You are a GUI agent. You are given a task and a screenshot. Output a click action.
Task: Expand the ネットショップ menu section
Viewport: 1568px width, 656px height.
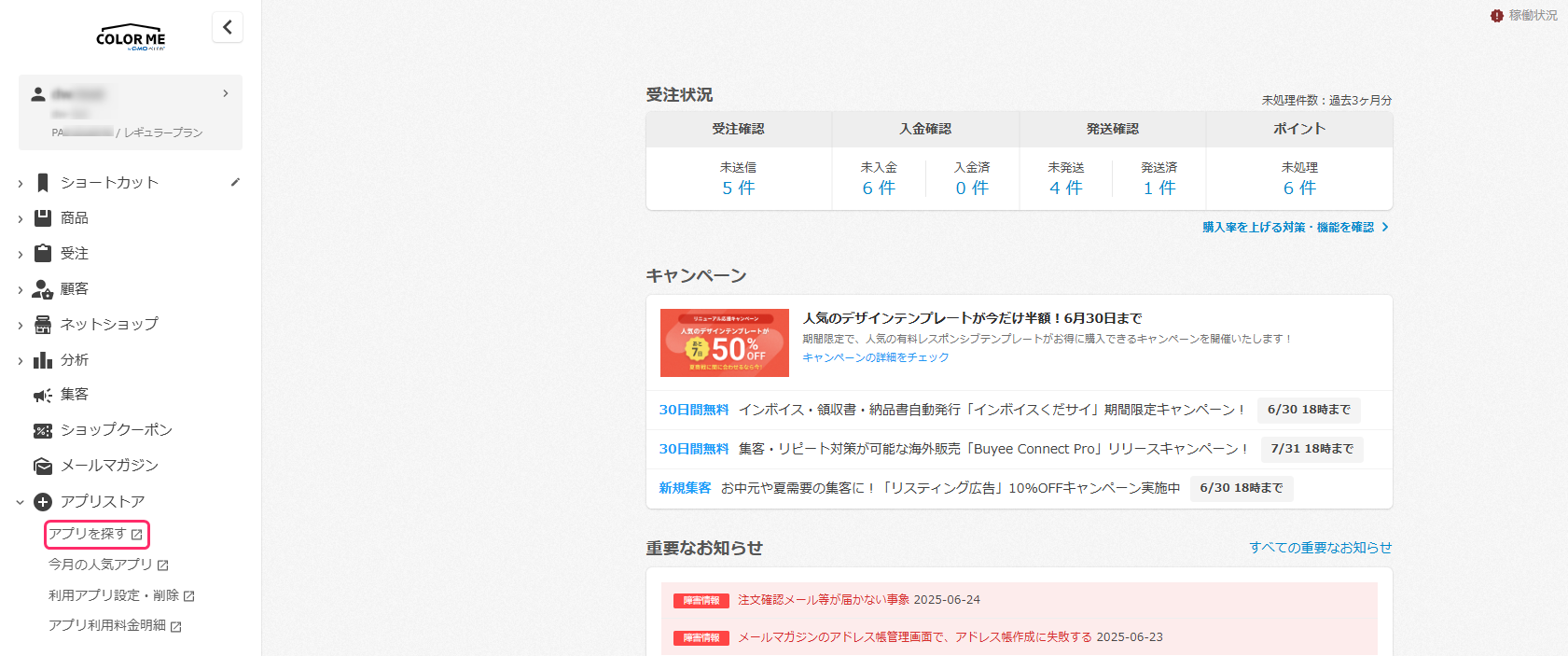point(108,325)
